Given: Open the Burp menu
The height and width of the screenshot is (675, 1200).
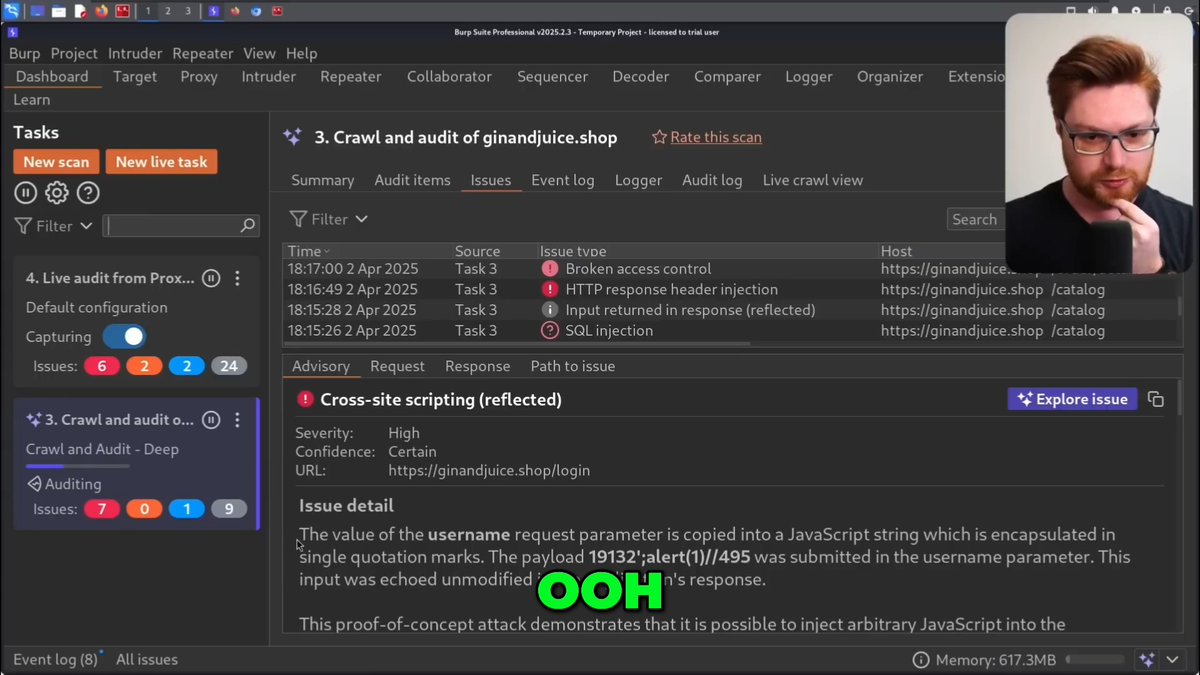Looking at the screenshot, I should [25, 53].
